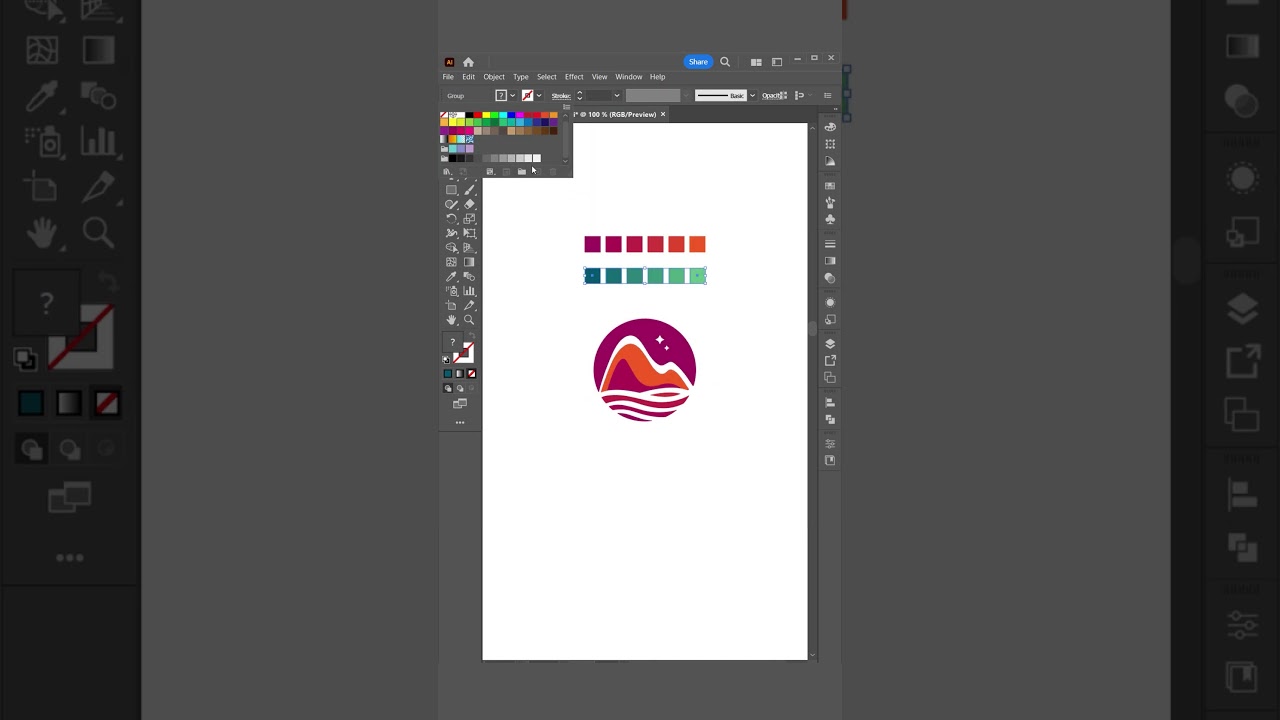The height and width of the screenshot is (720, 1280).
Task: Select the Zoom tool
Action: pos(469,319)
